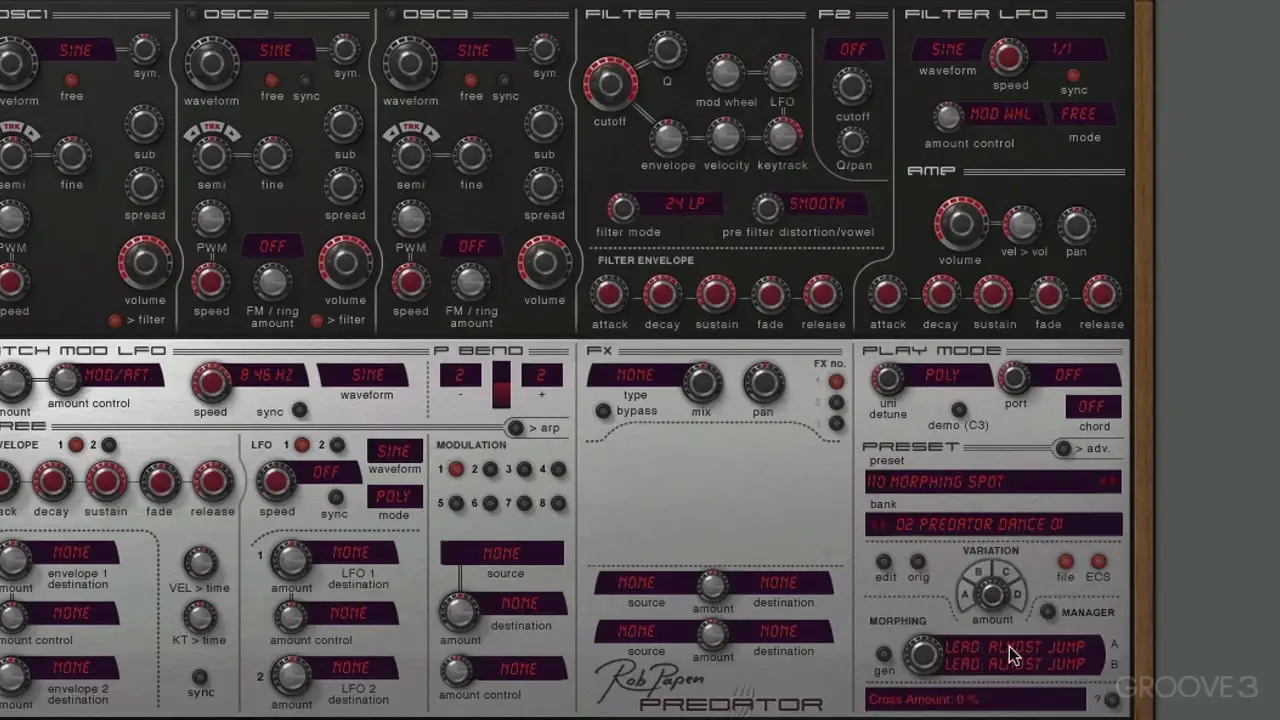Viewport: 1280px width, 720px height.
Task: Select modulation slot 1 LED
Action: point(456,469)
